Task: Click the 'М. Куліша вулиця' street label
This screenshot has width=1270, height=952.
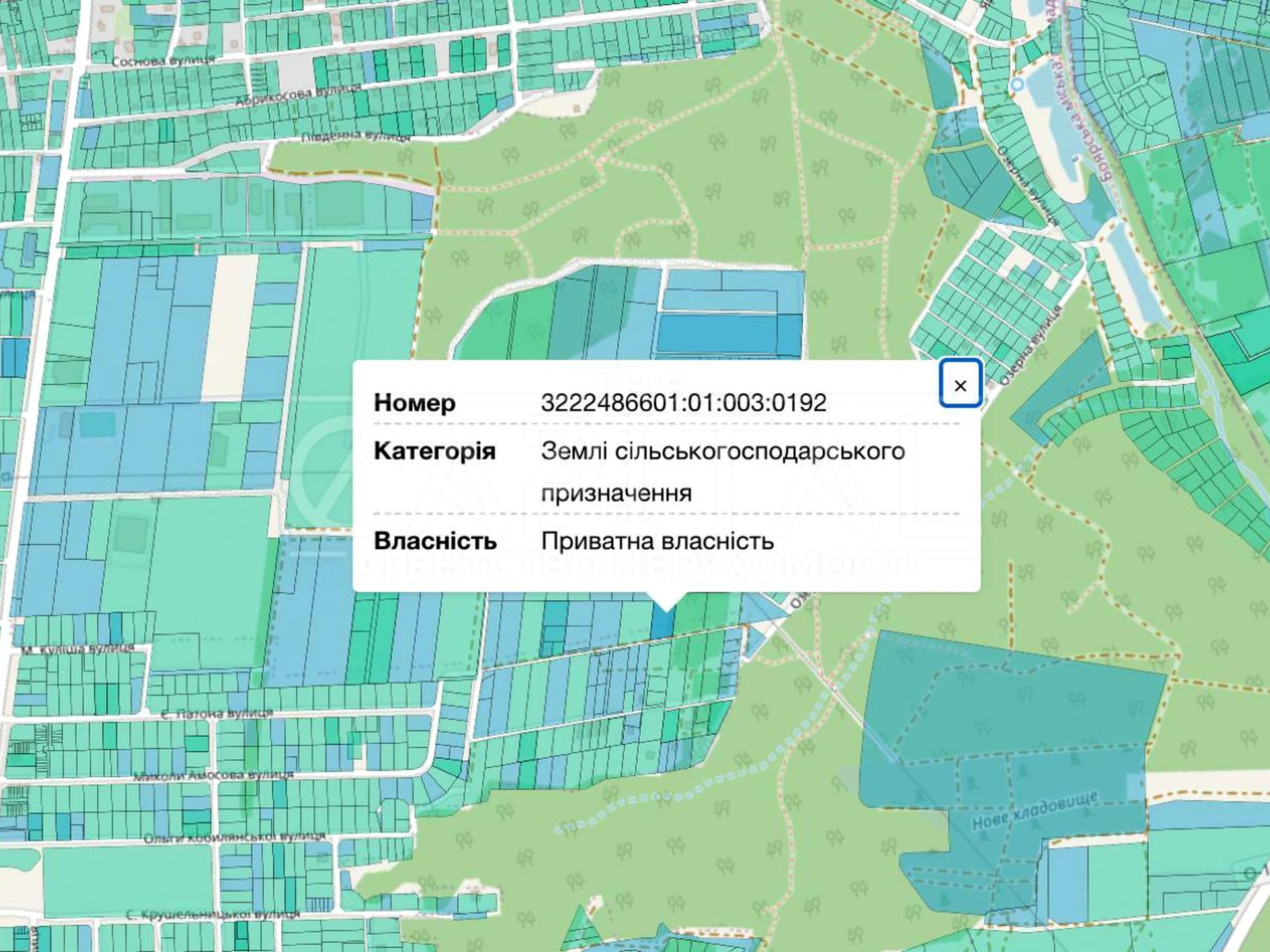Action: pyautogui.click(x=77, y=649)
